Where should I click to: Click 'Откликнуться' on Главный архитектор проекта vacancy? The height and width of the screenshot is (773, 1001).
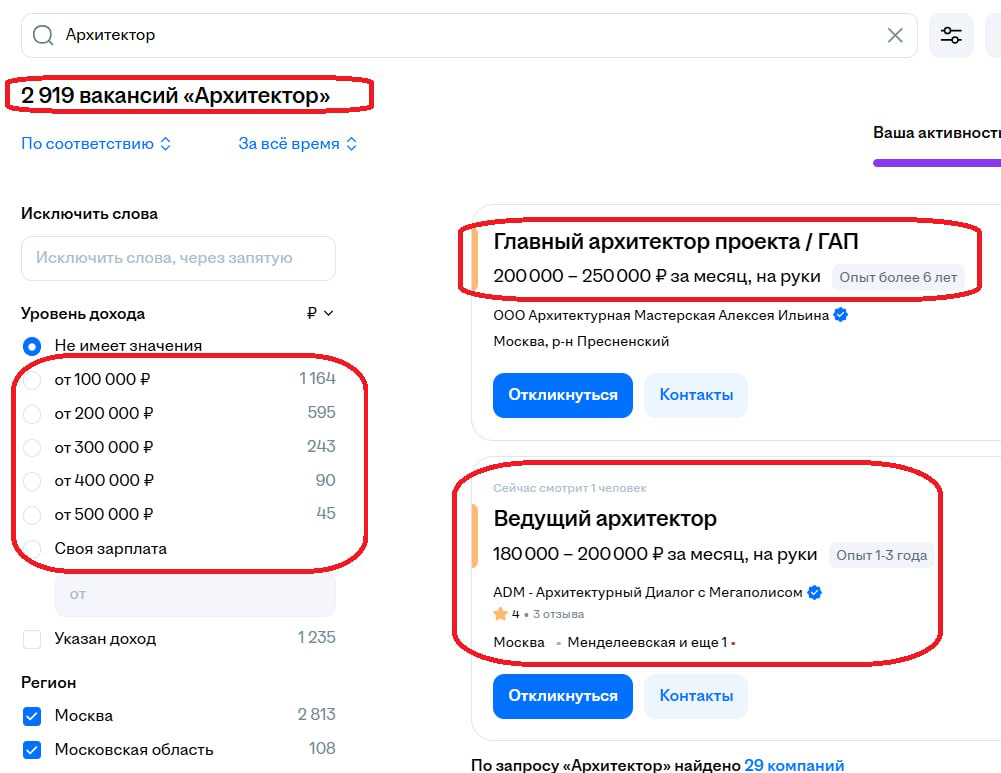pyautogui.click(x=562, y=395)
